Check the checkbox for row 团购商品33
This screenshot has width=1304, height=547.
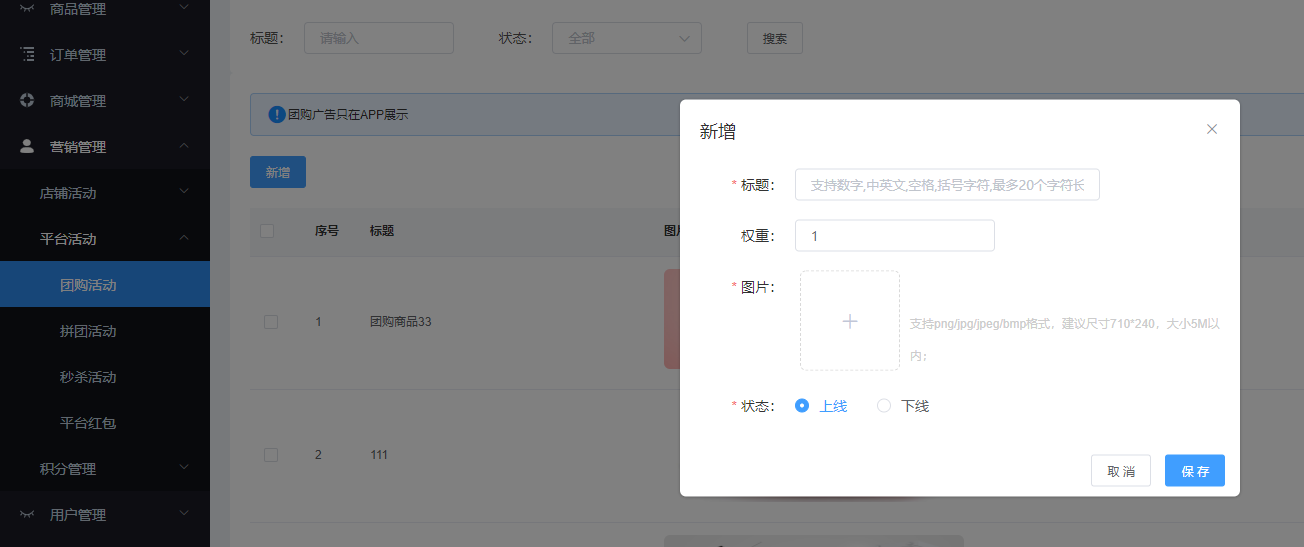[x=270, y=322]
